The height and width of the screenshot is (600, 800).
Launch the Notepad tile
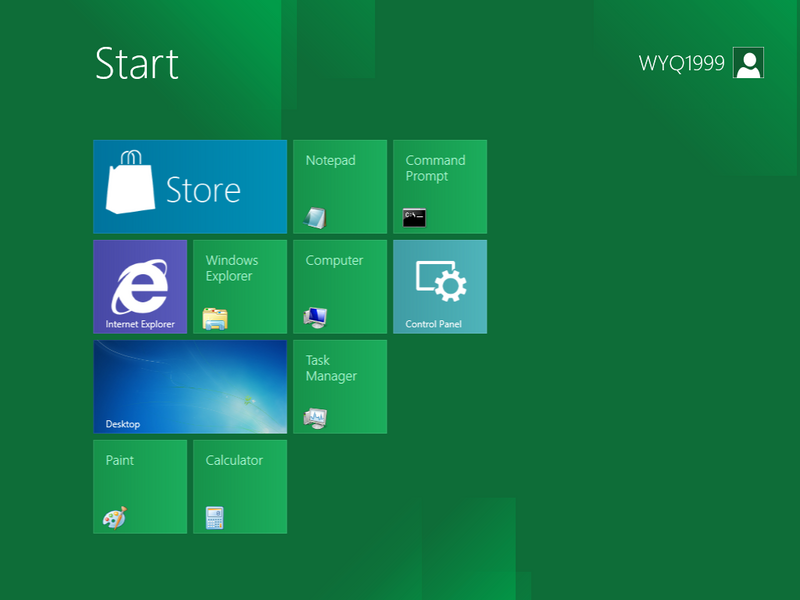click(x=340, y=187)
